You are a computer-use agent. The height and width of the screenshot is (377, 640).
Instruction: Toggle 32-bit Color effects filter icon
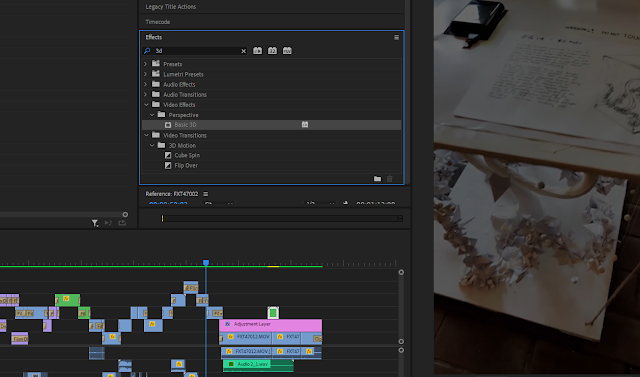272,51
